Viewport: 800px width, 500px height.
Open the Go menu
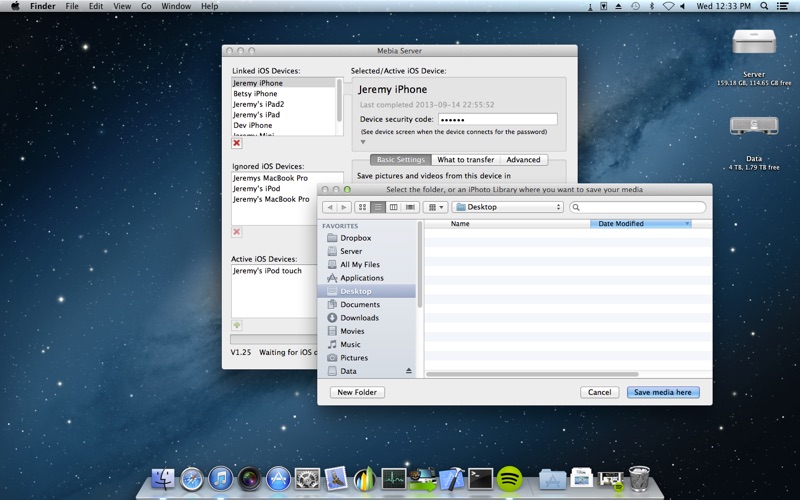[x=146, y=6]
